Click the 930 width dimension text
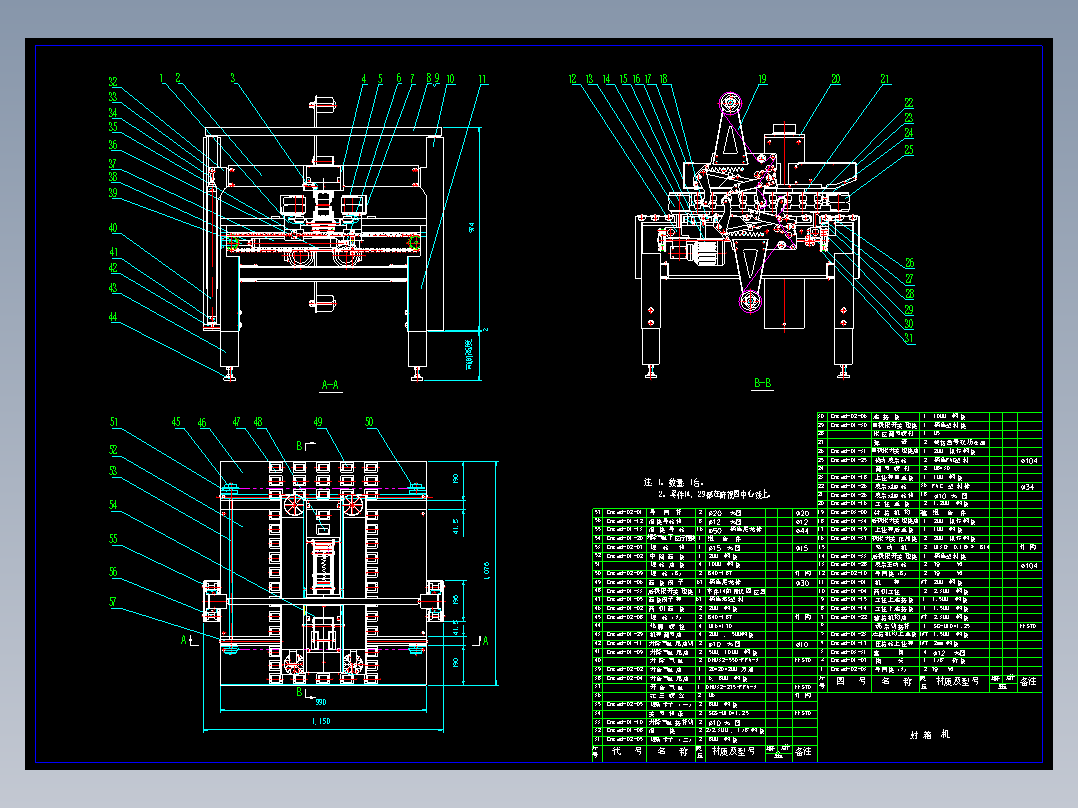Screen dimensions: 1078x808 pos(320,702)
